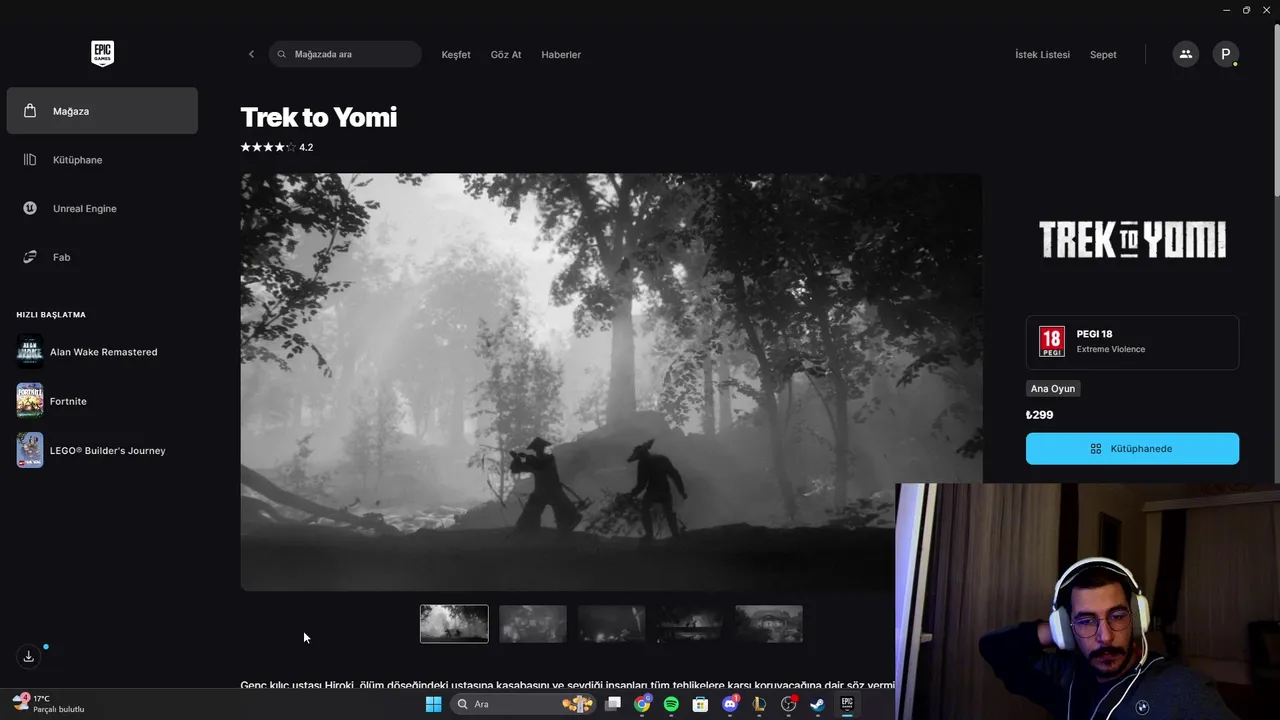Click the taskbar Ara search box
The image size is (1280, 720).
tap(523, 704)
